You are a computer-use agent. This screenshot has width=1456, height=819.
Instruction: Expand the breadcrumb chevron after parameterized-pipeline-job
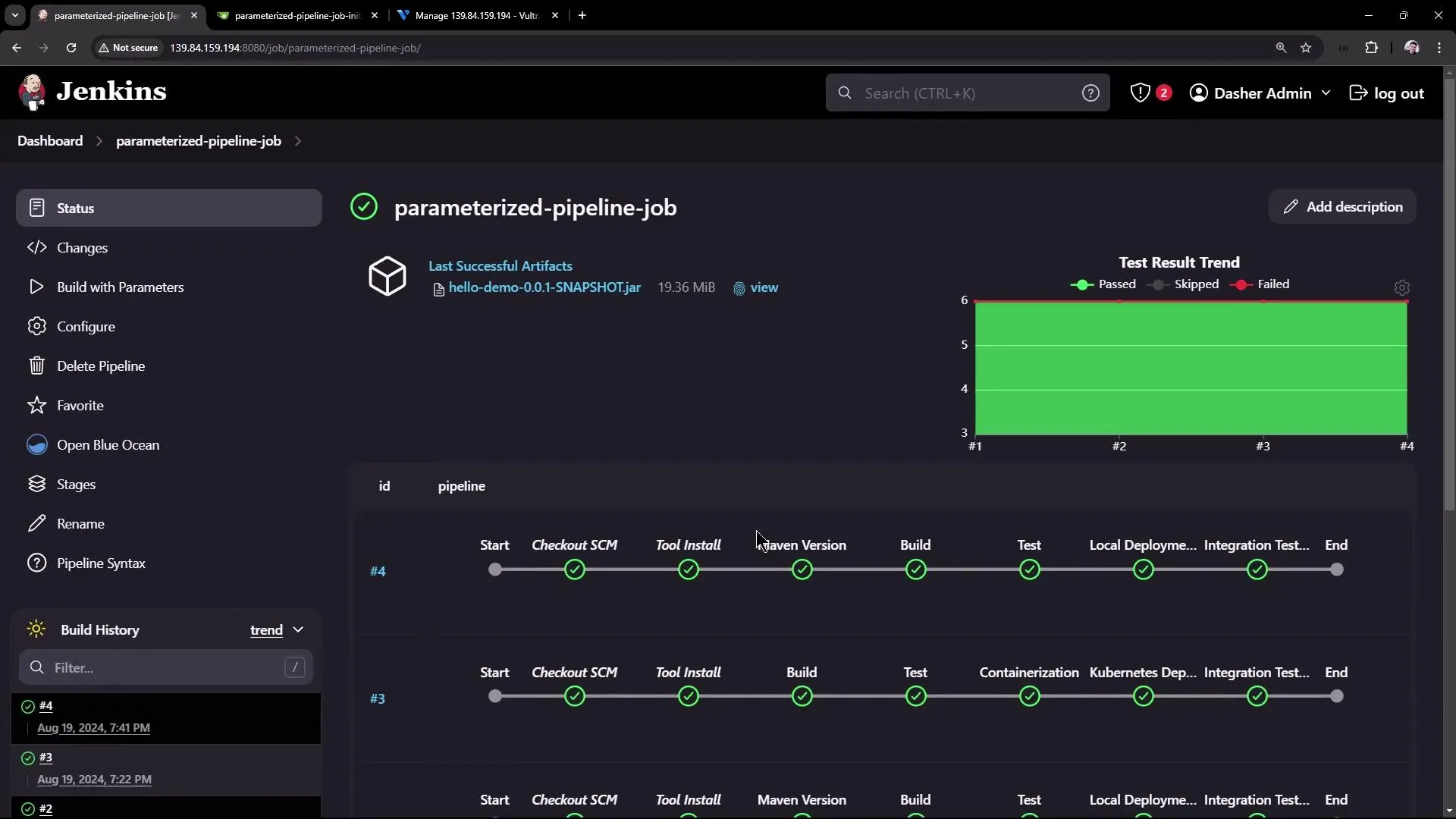coord(298,141)
